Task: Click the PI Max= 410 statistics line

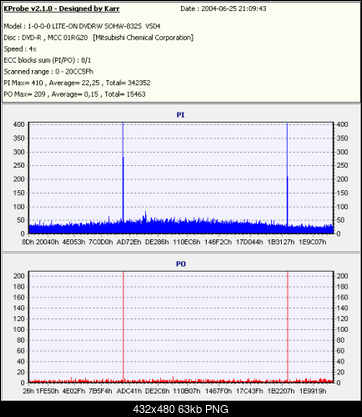Action: (77, 83)
